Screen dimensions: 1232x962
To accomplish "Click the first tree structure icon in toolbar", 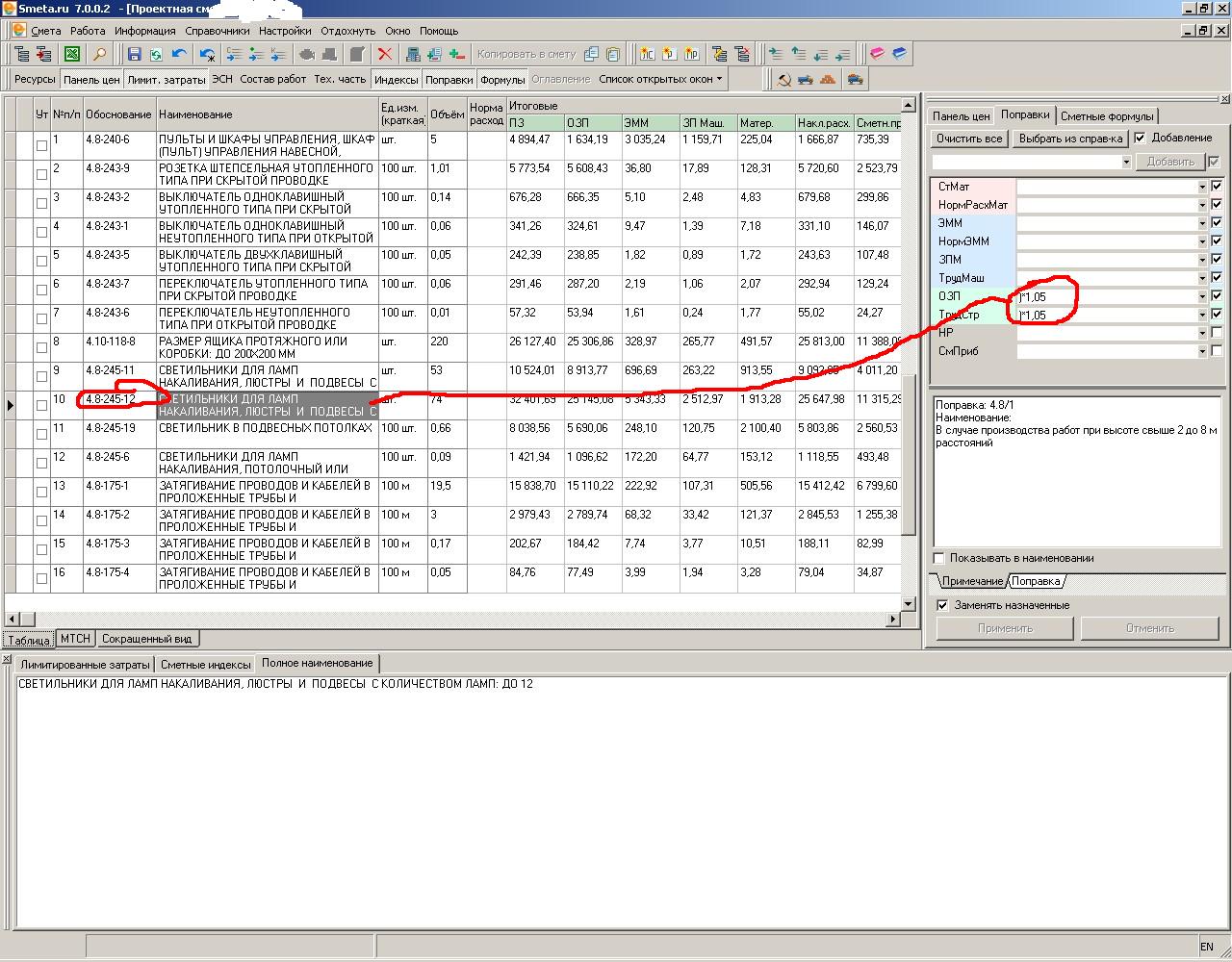I will (x=21, y=54).
